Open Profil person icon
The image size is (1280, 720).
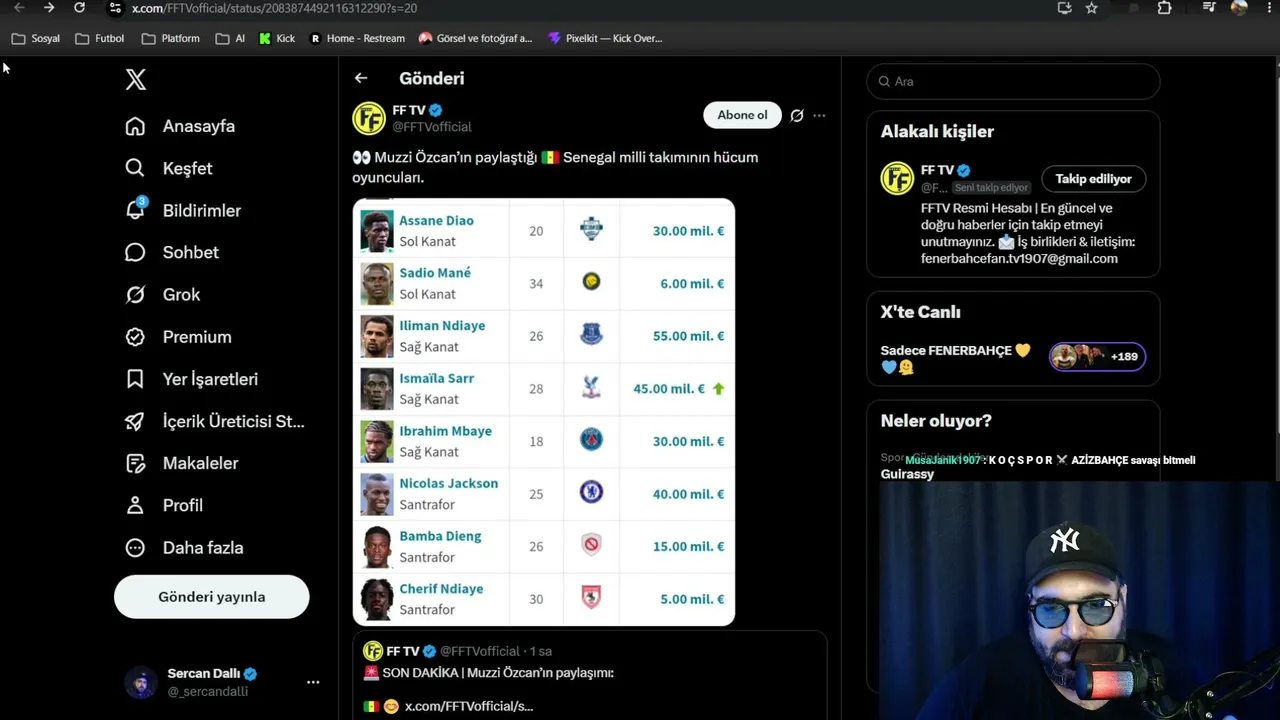point(135,505)
